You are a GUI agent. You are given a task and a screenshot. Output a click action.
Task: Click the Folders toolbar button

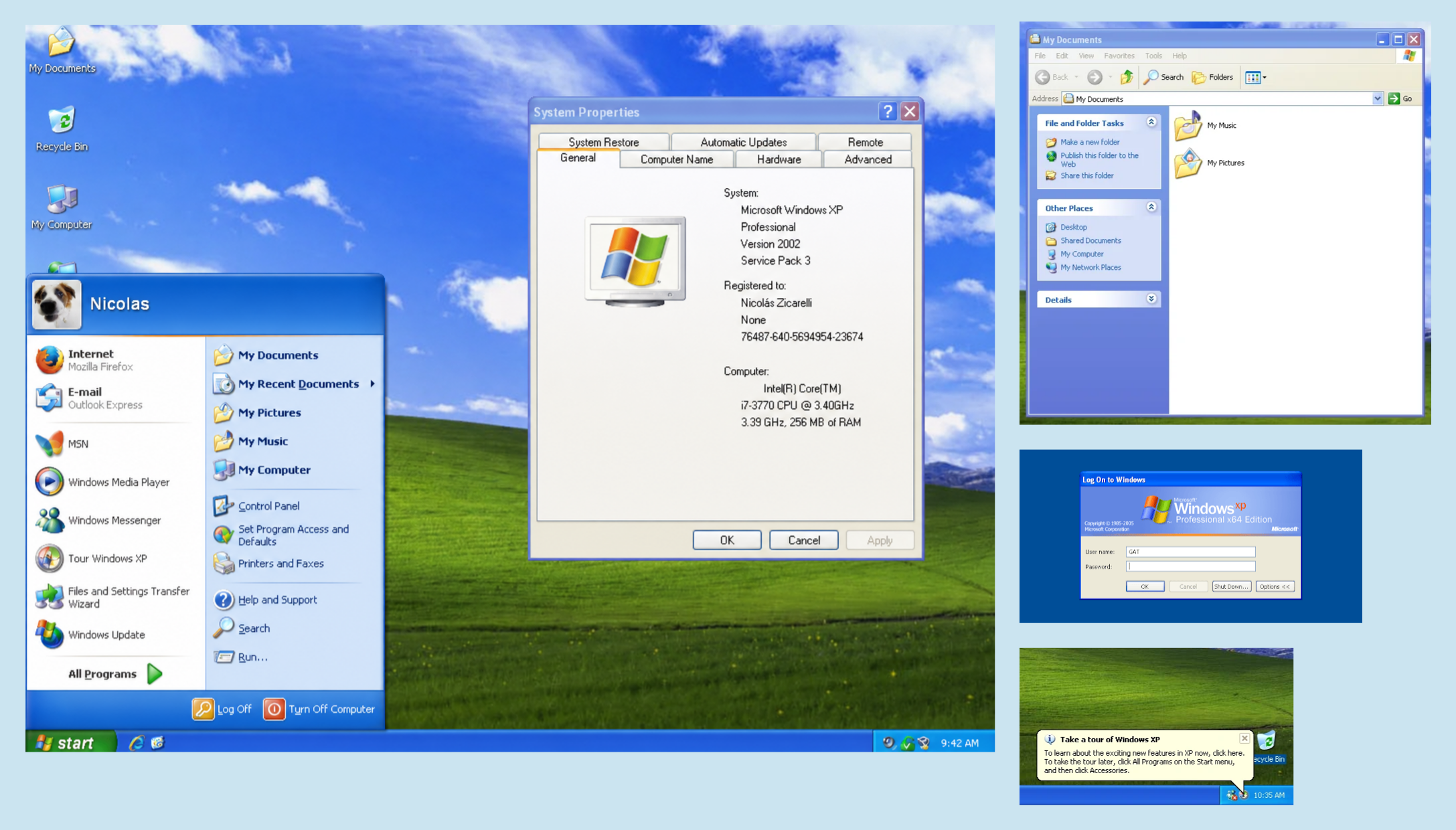click(1213, 77)
